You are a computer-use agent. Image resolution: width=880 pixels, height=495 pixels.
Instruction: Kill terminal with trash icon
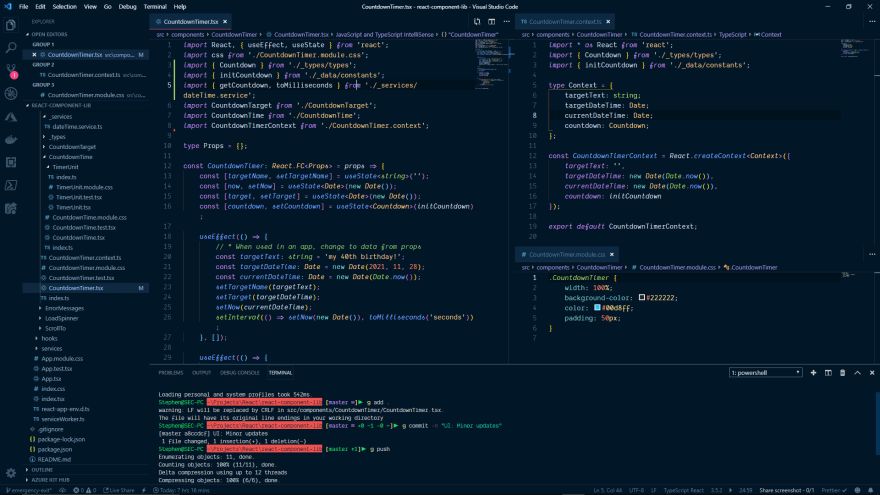[842, 373]
